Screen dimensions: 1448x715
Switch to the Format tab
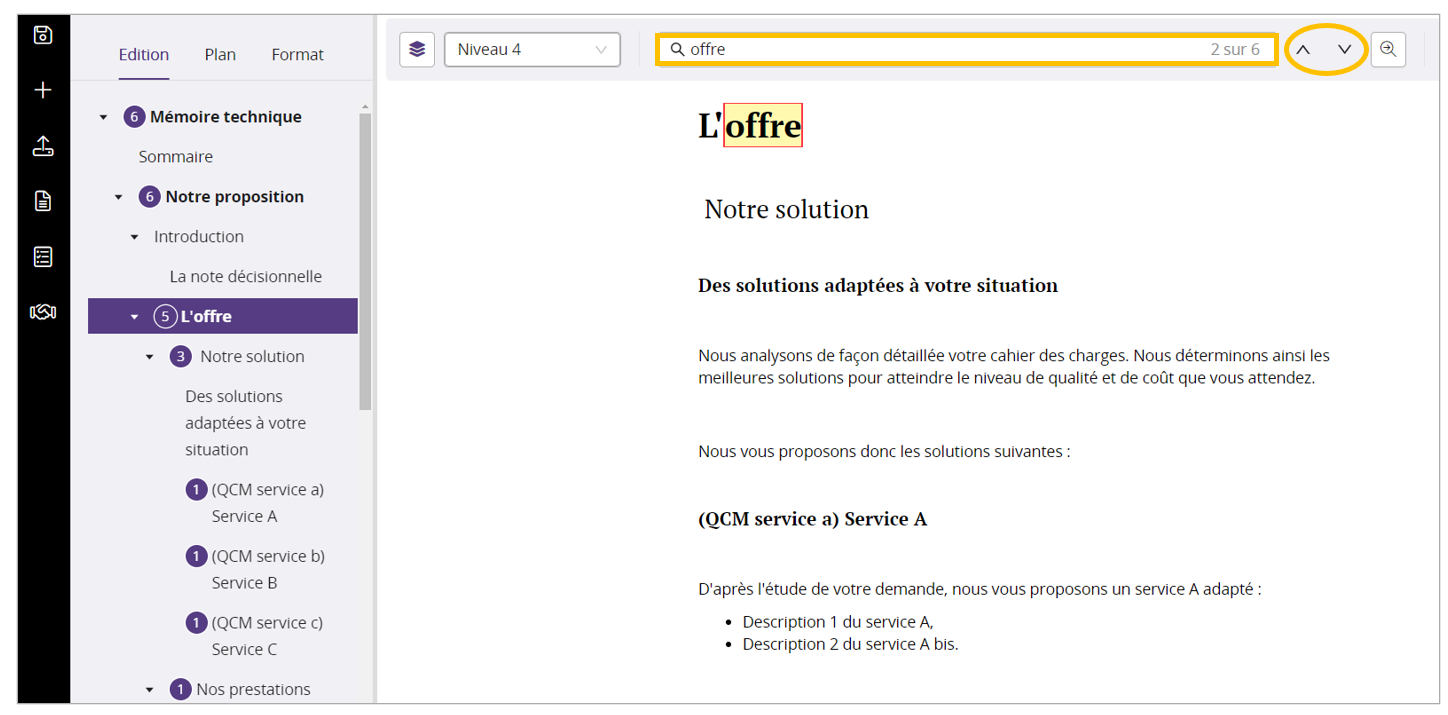point(297,55)
